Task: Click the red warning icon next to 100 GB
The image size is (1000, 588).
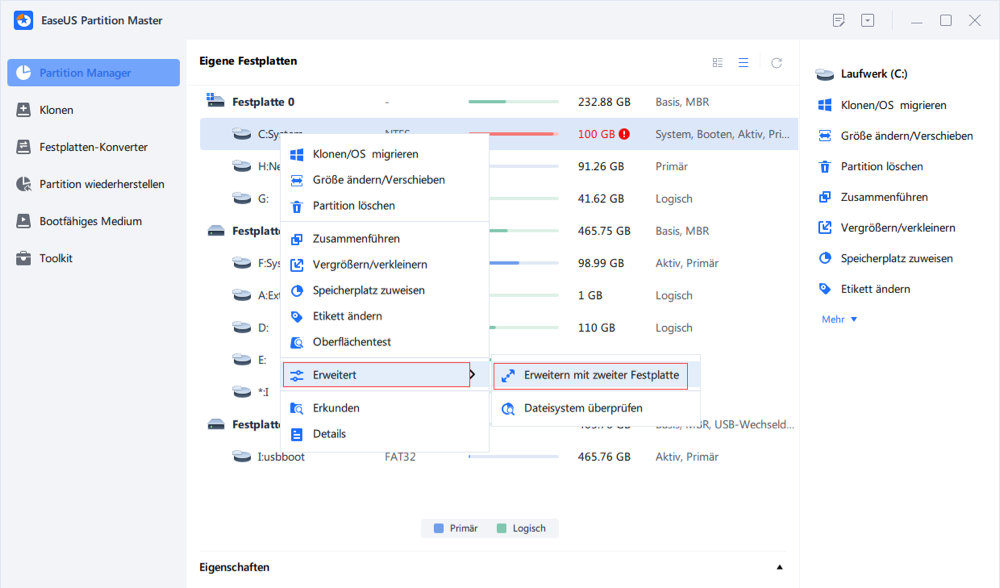Action: (x=624, y=134)
